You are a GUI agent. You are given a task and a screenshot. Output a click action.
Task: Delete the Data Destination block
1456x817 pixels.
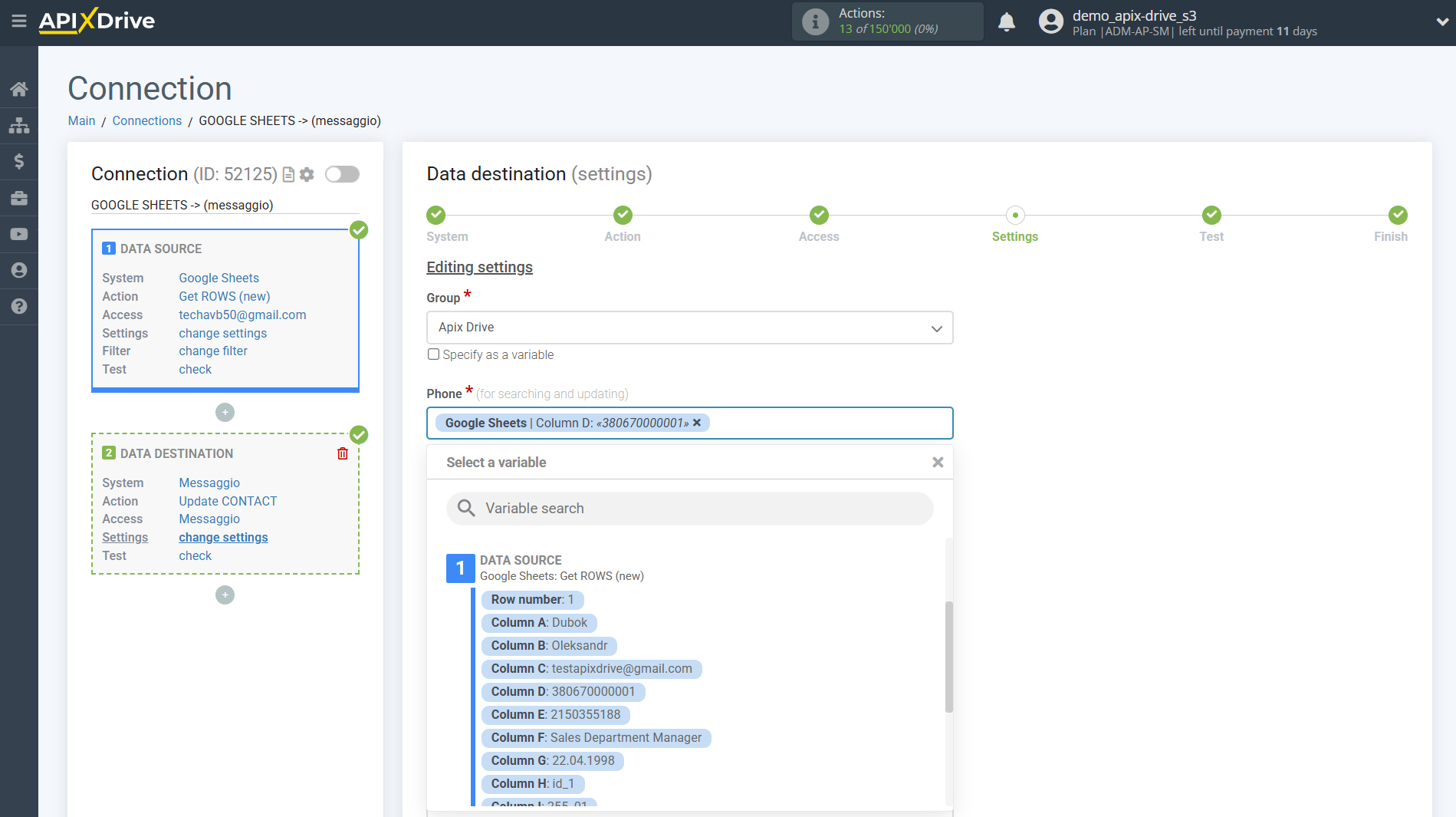(x=343, y=453)
